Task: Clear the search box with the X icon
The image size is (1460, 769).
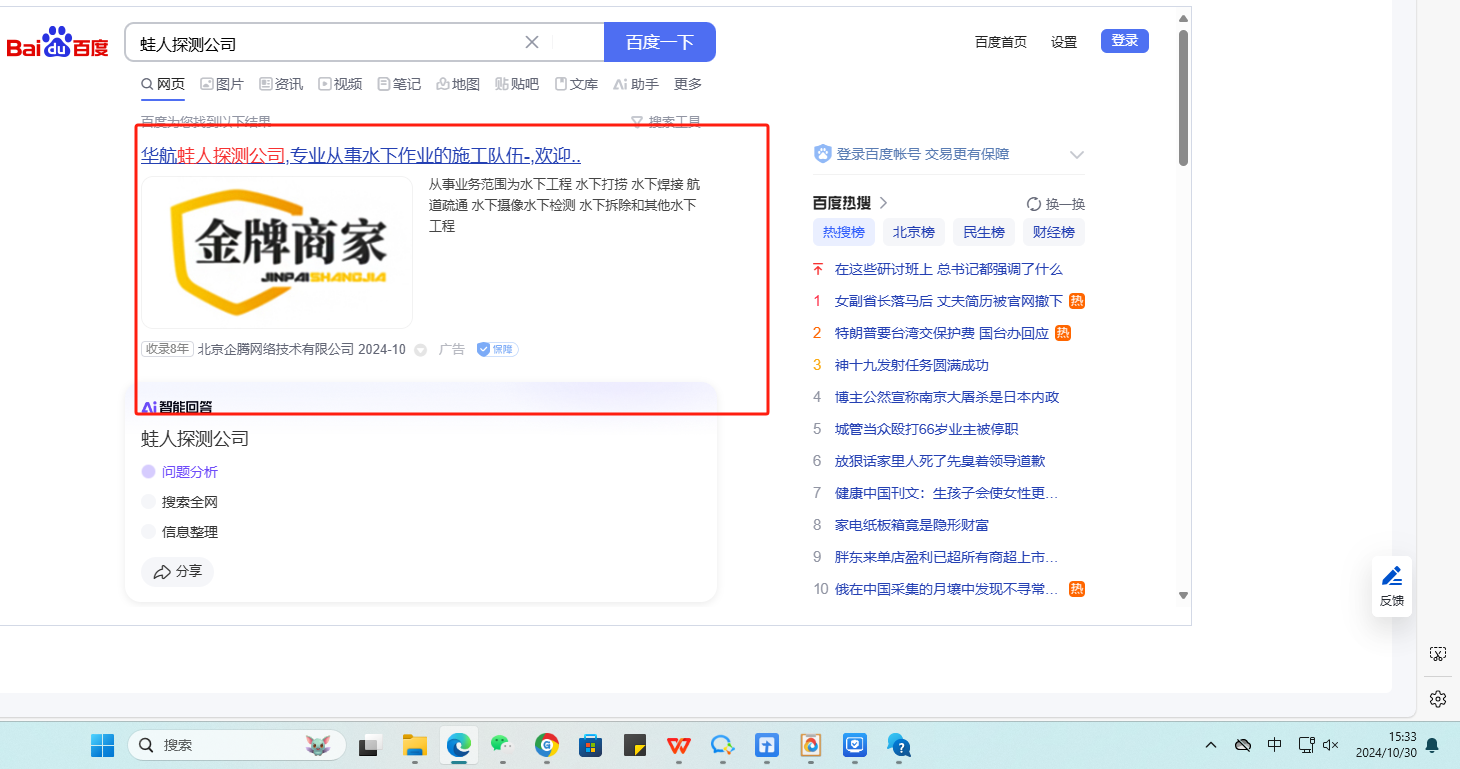Action: 532,42
